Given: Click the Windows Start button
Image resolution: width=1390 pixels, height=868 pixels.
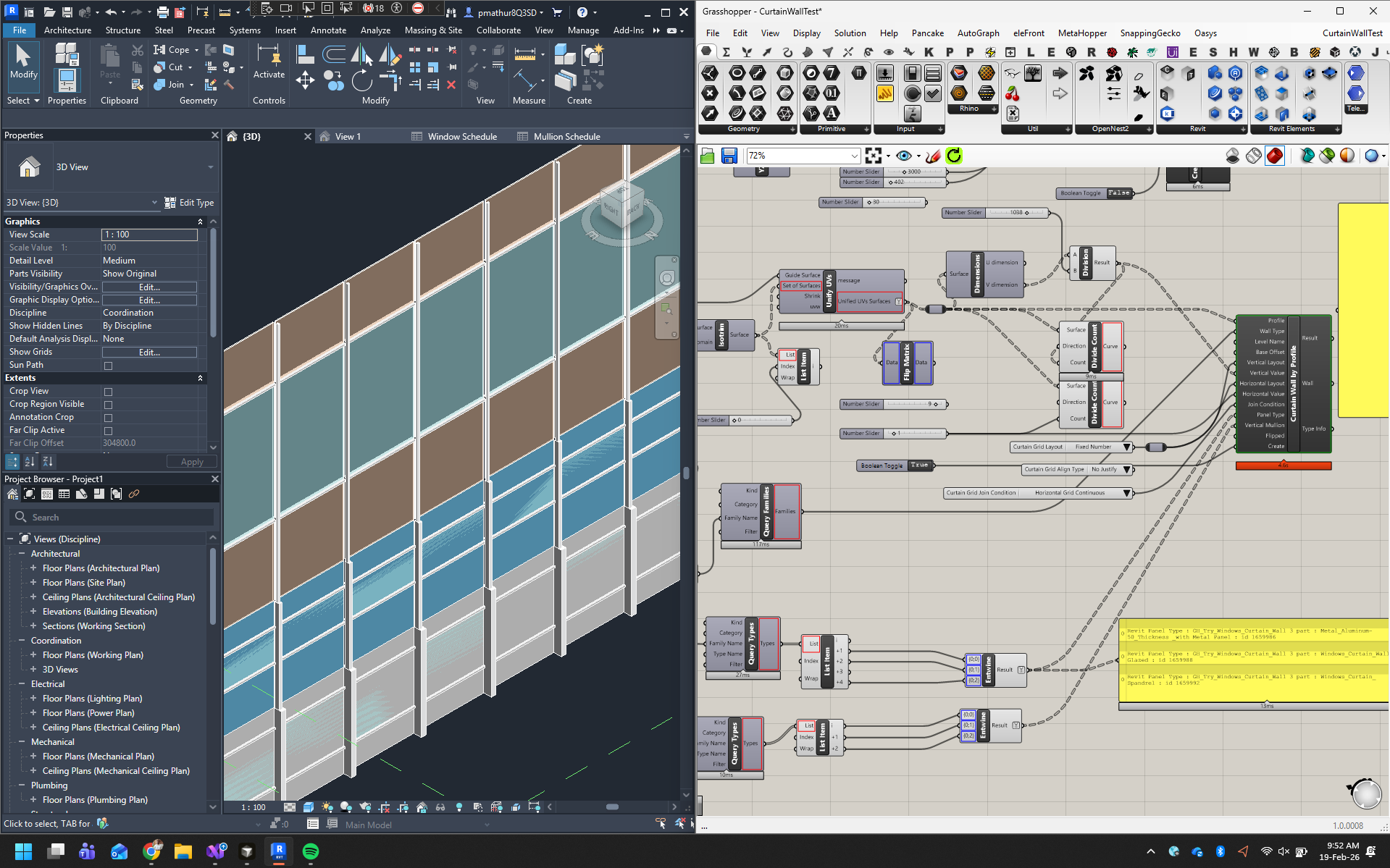Looking at the screenshot, I should coord(24,851).
